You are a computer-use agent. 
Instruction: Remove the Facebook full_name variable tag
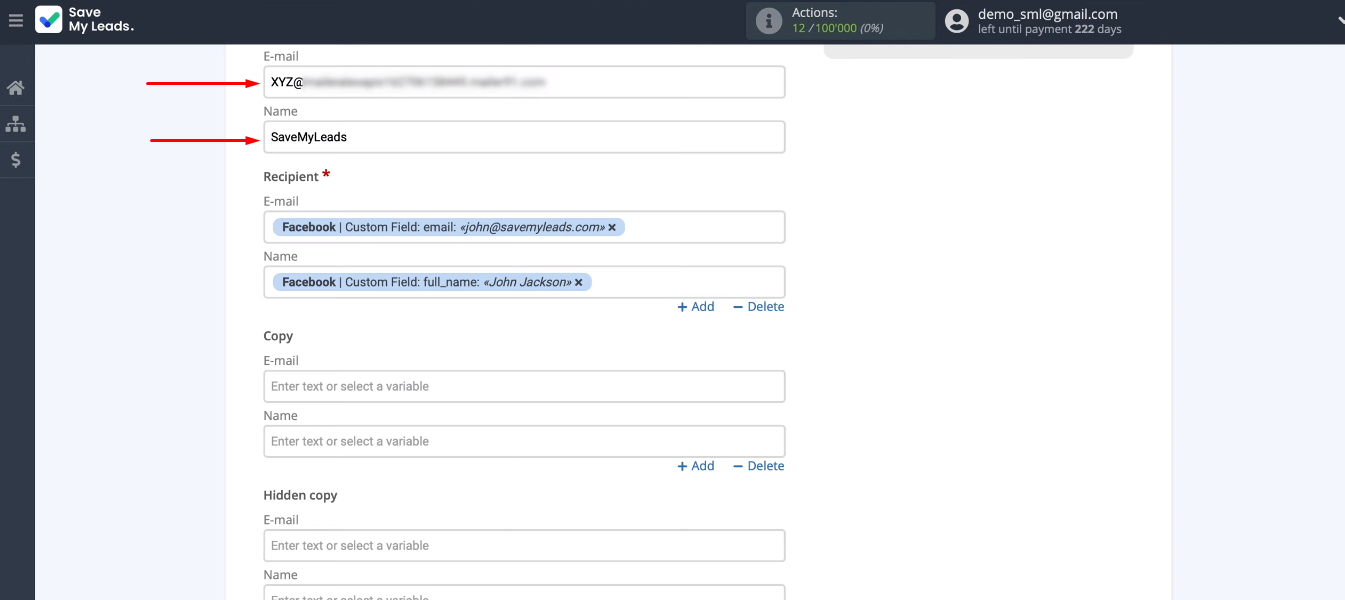coord(578,283)
